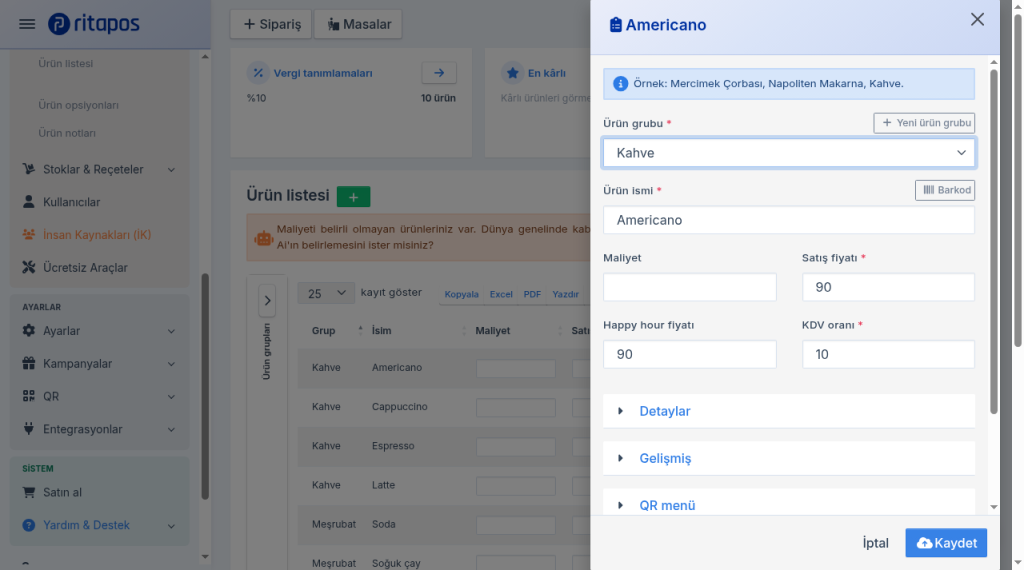The height and width of the screenshot is (570, 1024).
Task: Click the empty Maliyet input field
Action: coord(690,287)
